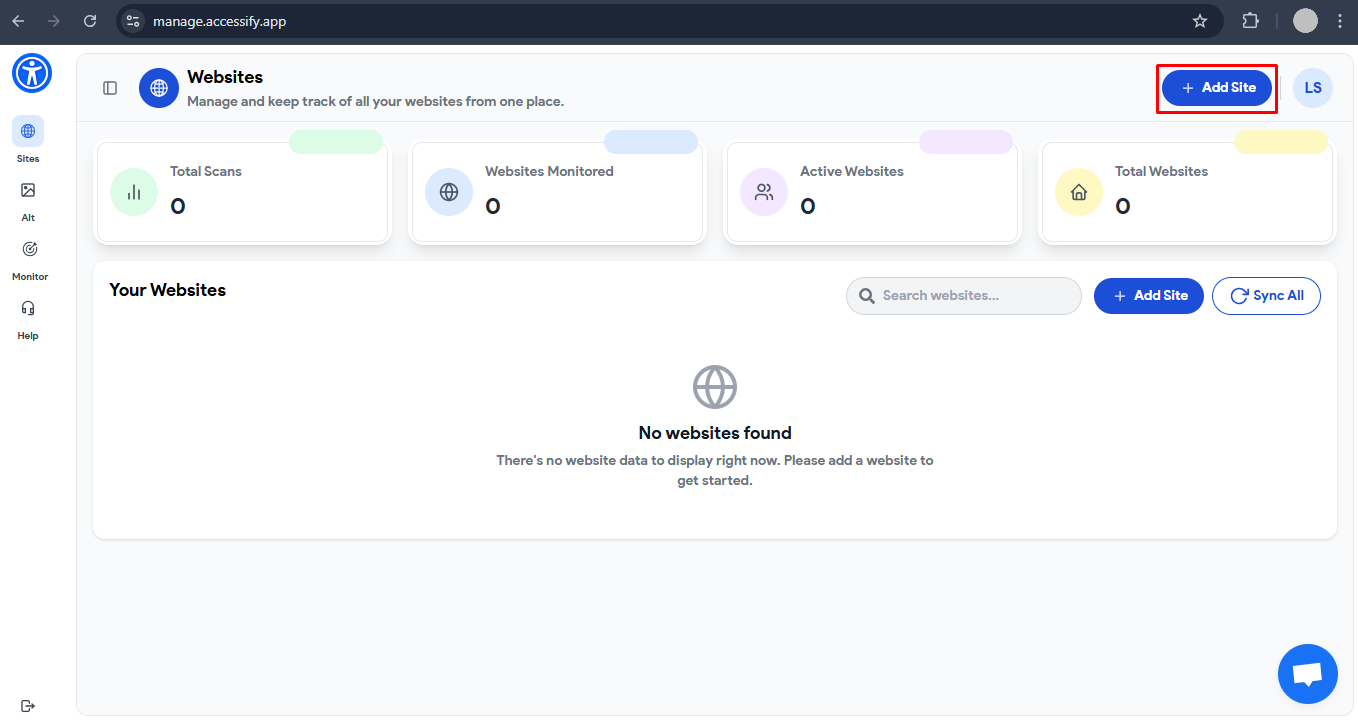1358x723 pixels.
Task: Open the live chat bubble
Action: [1307, 673]
